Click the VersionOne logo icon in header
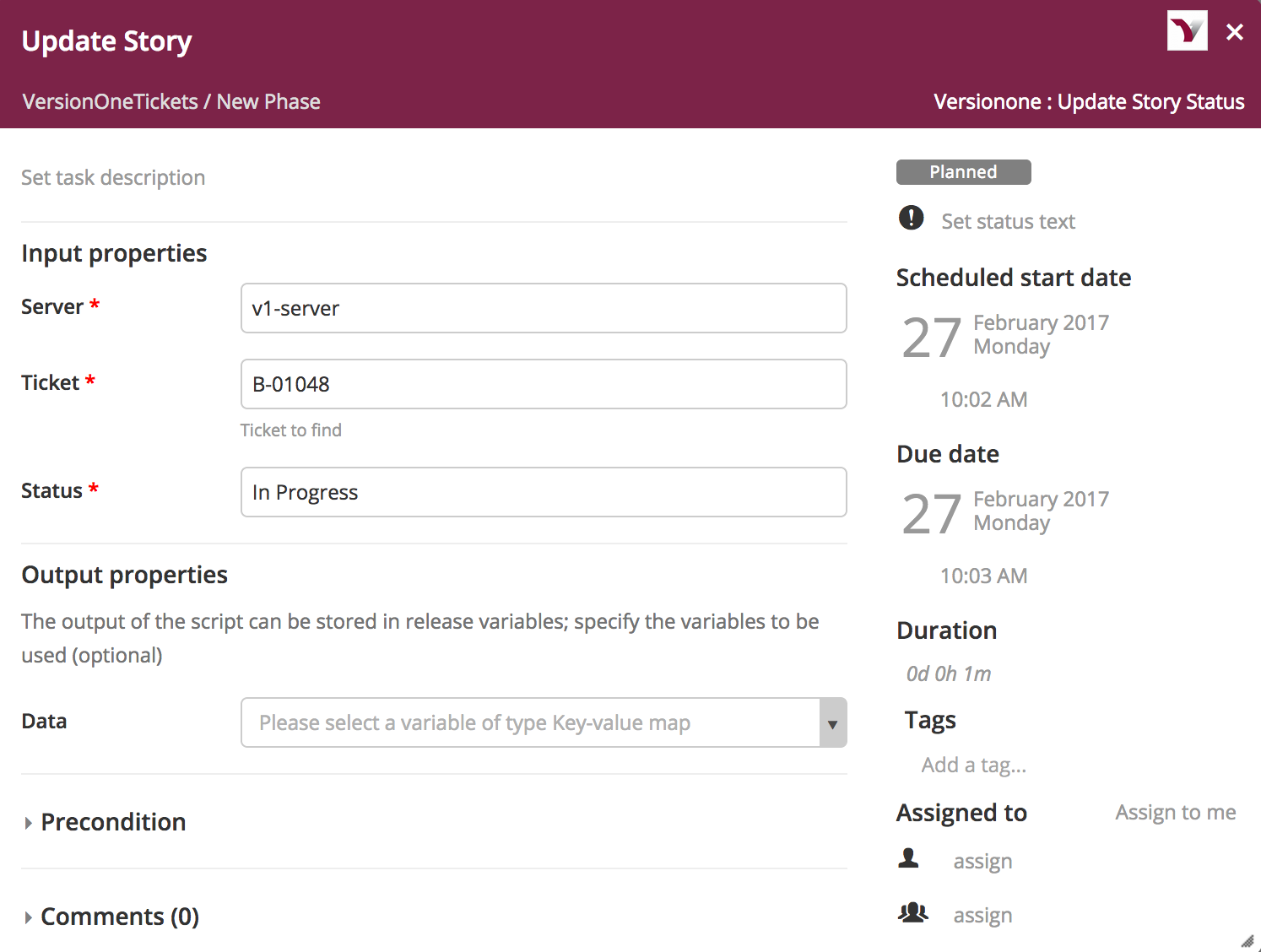Viewport: 1261px width, 952px height. (x=1187, y=31)
